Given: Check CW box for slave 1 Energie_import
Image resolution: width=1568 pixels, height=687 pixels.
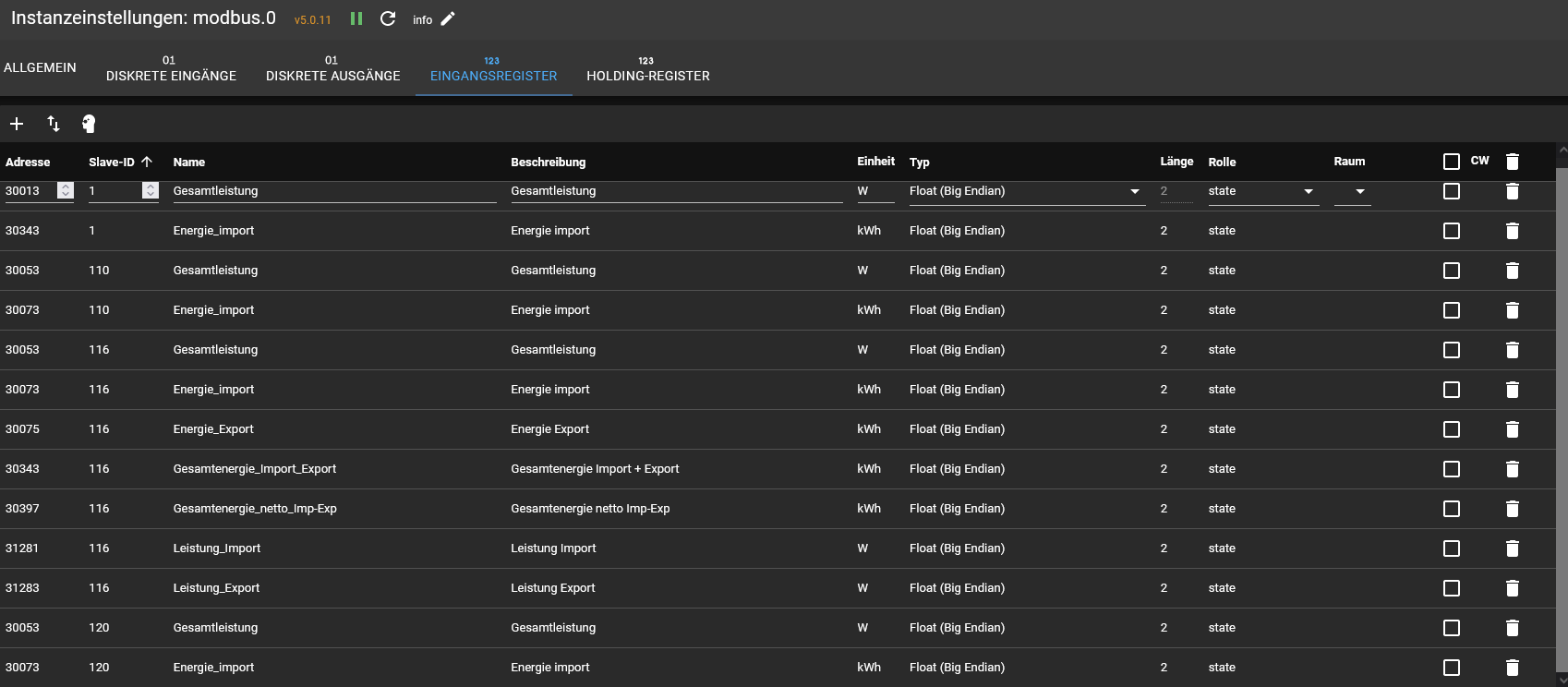Looking at the screenshot, I should pyautogui.click(x=1452, y=231).
